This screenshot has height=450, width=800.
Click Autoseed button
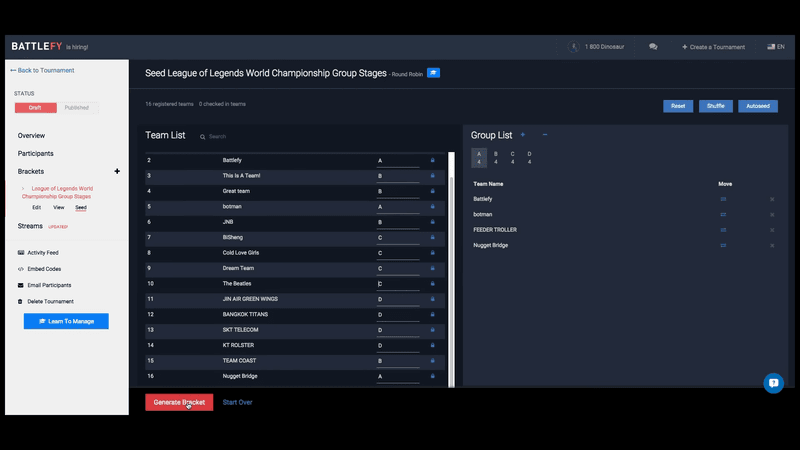[x=758, y=106]
